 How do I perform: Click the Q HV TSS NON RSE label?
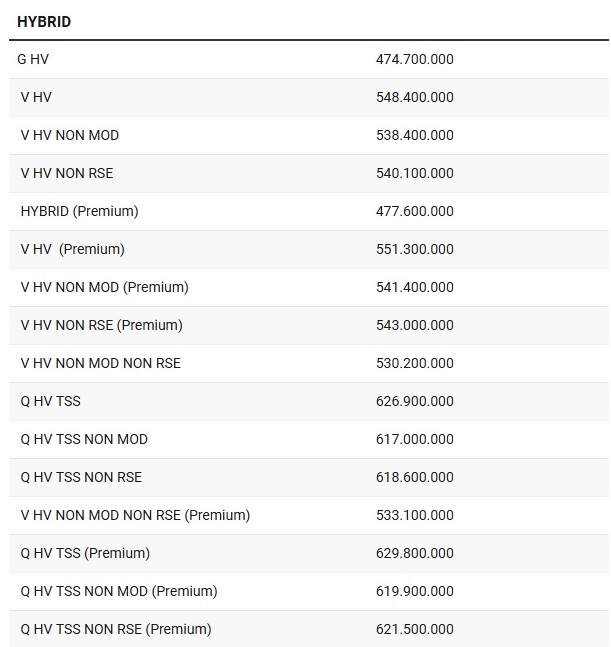pos(81,477)
